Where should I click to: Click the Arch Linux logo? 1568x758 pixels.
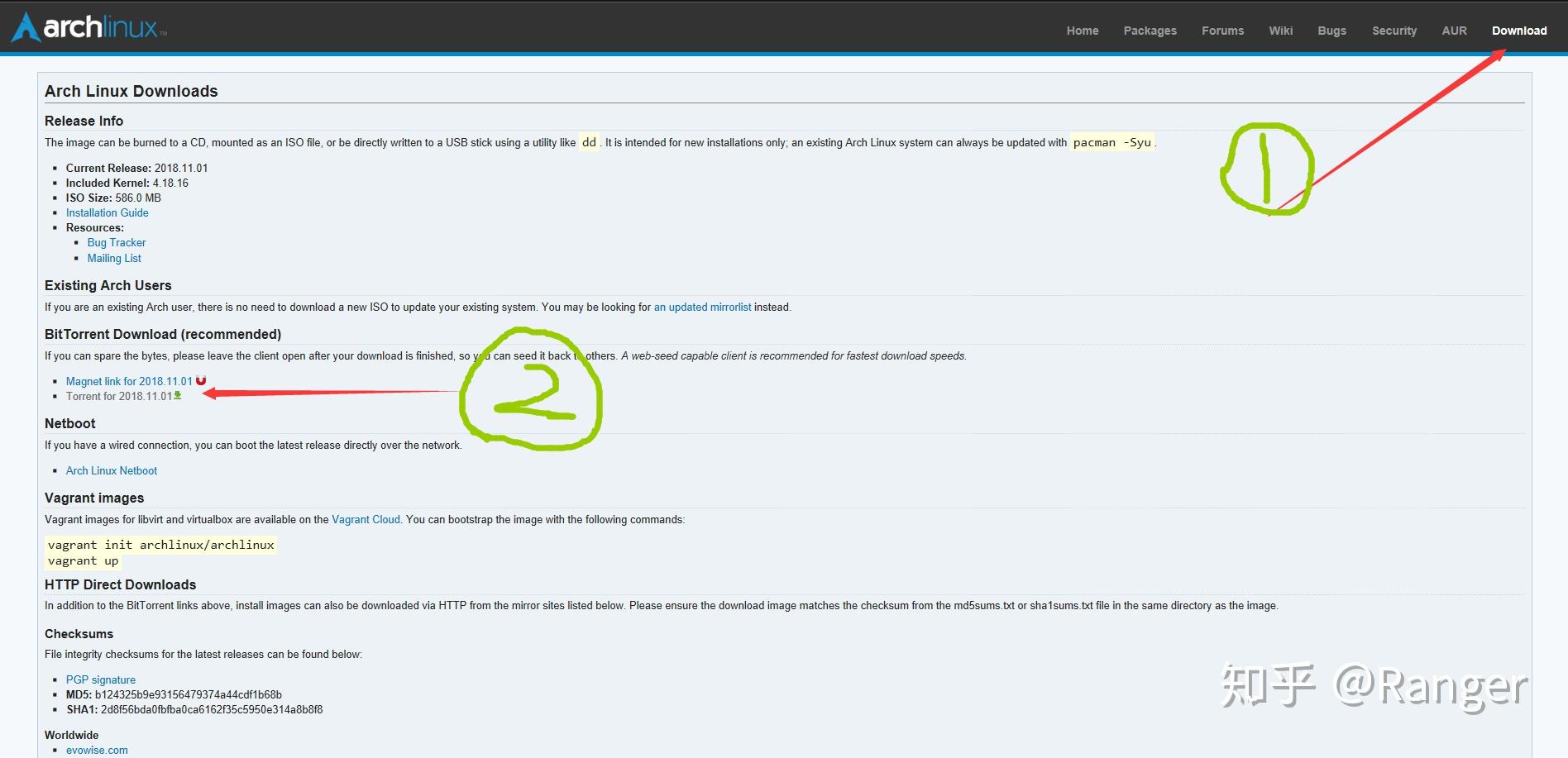[x=88, y=27]
